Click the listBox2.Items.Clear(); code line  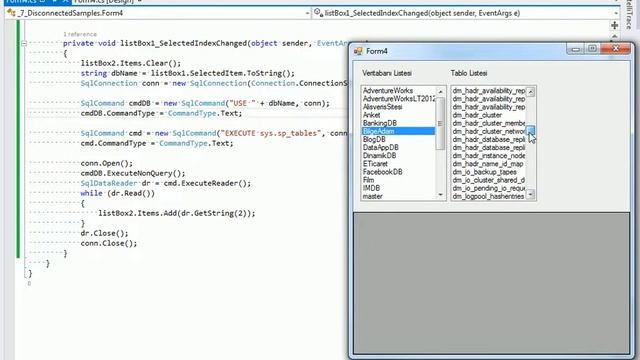(131, 63)
